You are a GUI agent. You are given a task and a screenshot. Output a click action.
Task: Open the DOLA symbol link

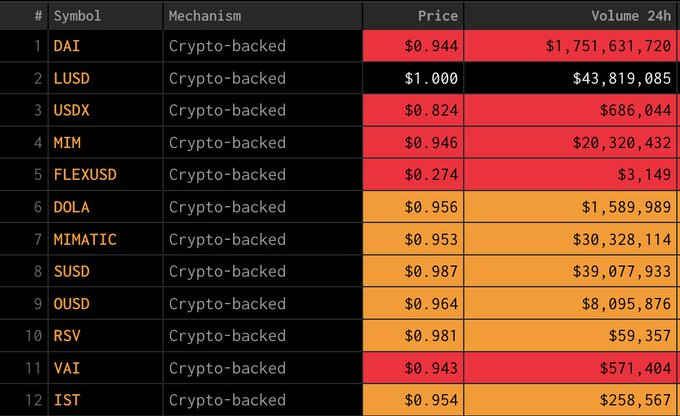pyautogui.click(x=72, y=207)
